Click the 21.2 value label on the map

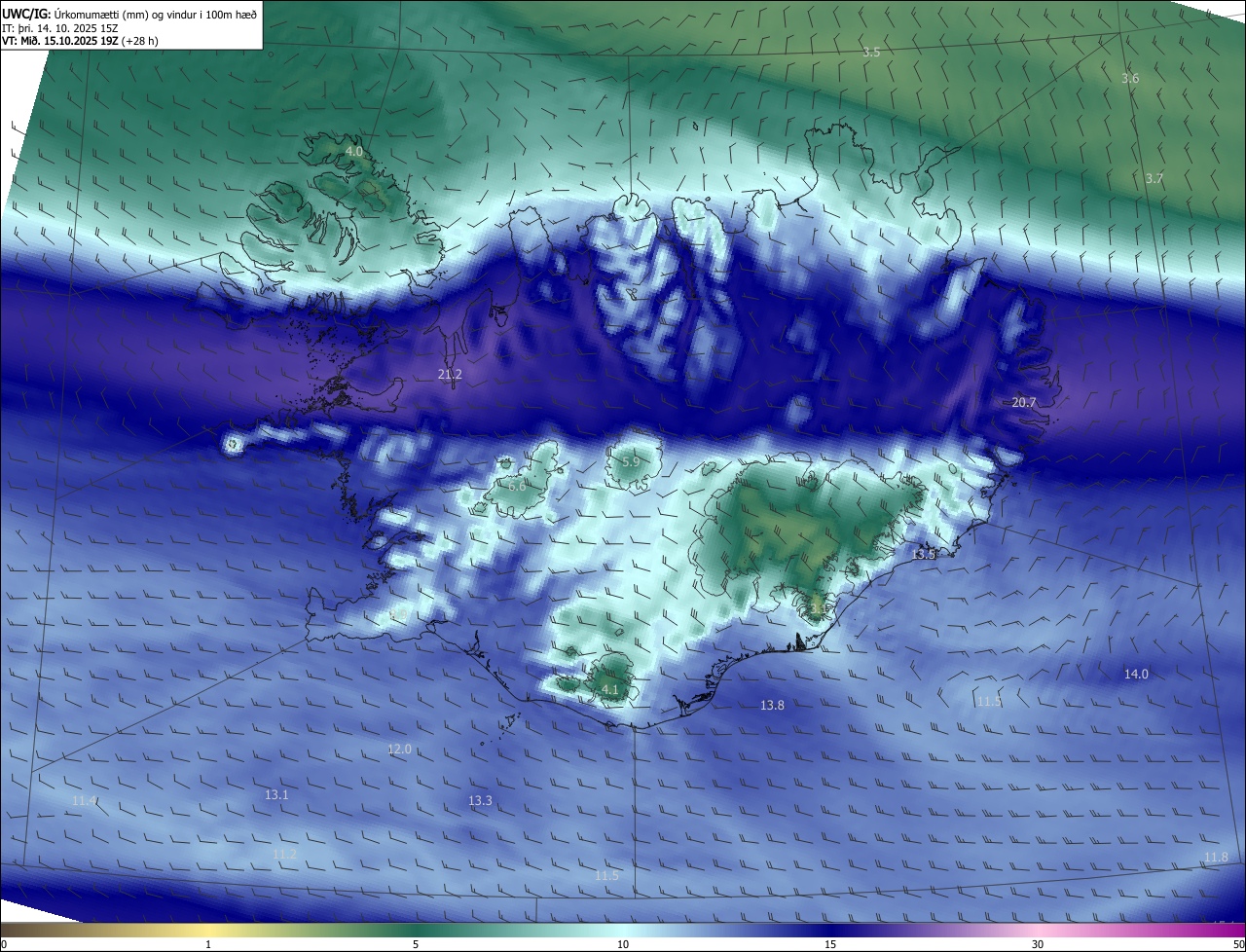450,374
